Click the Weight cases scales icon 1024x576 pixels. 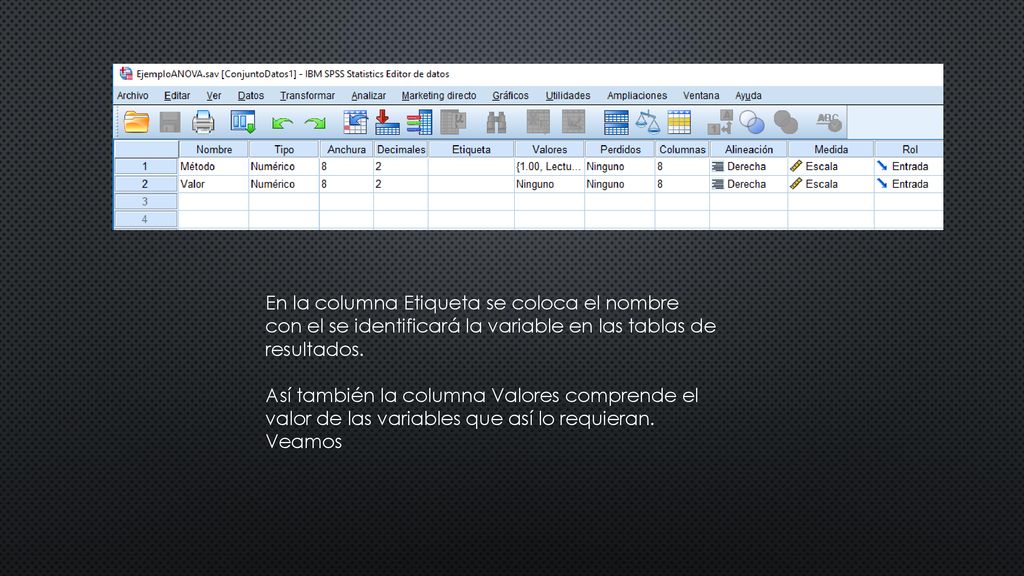tap(647, 122)
